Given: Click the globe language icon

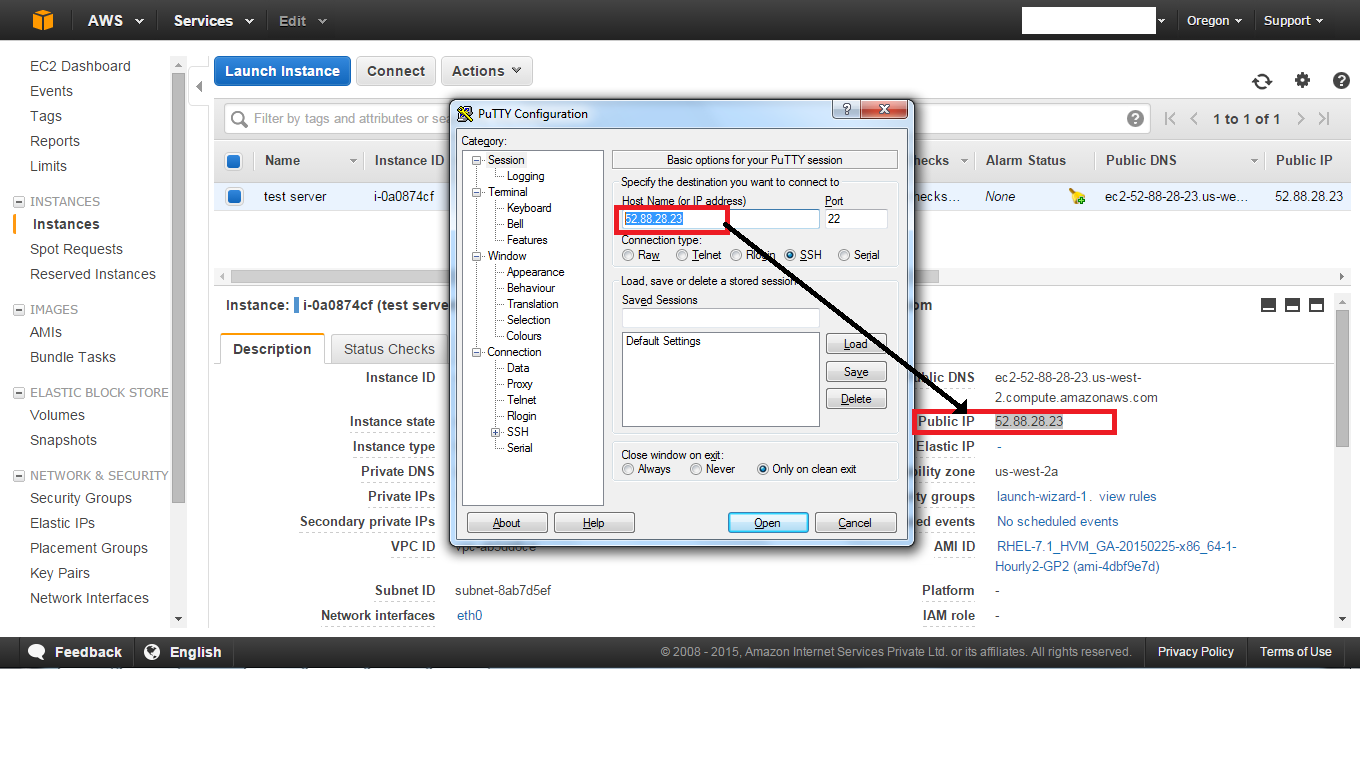Looking at the screenshot, I should point(152,652).
